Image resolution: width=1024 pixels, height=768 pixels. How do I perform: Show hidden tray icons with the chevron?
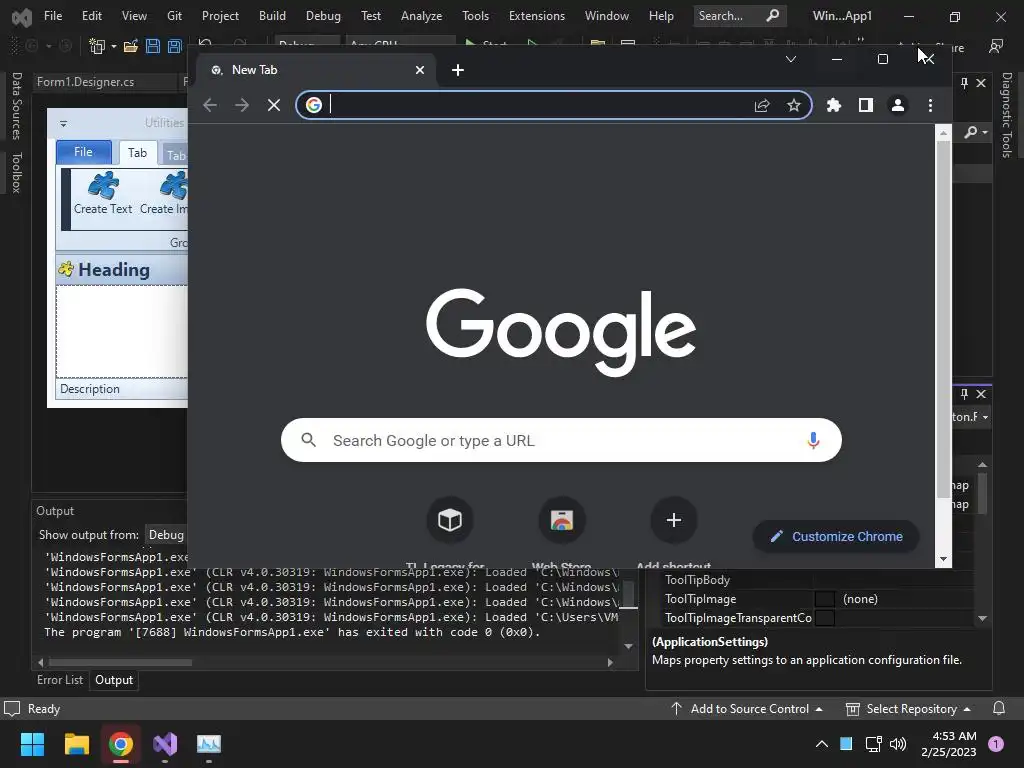[822, 744]
